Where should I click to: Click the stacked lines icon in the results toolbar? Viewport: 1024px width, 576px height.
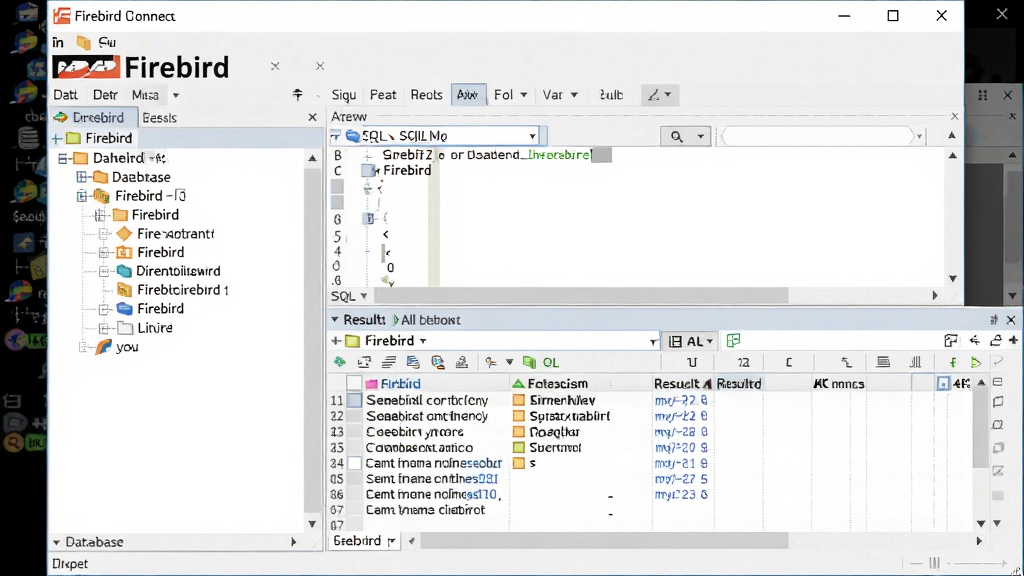pyautogui.click(x=389, y=362)
